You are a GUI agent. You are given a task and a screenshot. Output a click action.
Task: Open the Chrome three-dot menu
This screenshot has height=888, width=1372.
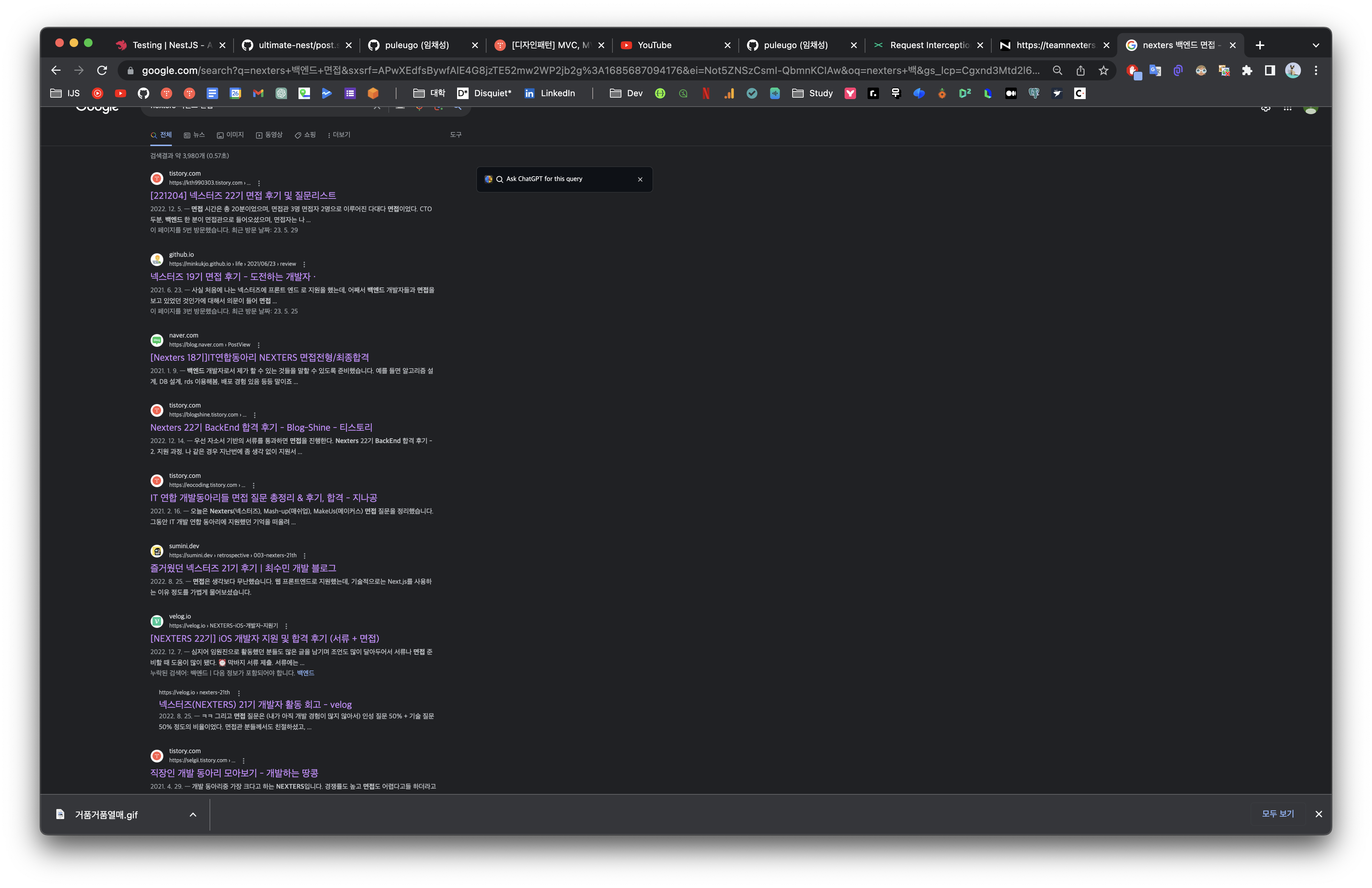(x=1316, y=70)
